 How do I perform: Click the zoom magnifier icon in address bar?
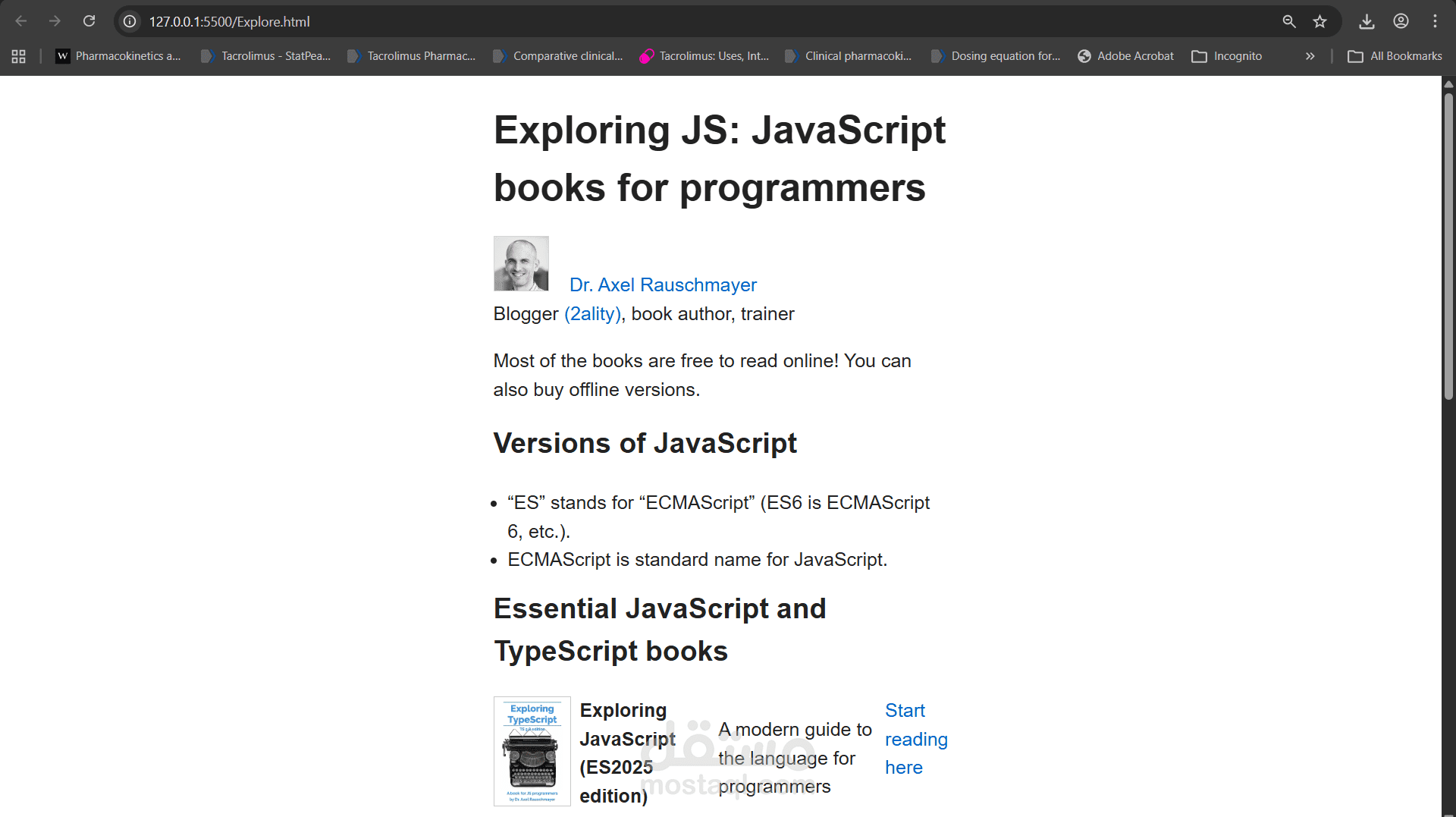click(x=1289, y=21)
